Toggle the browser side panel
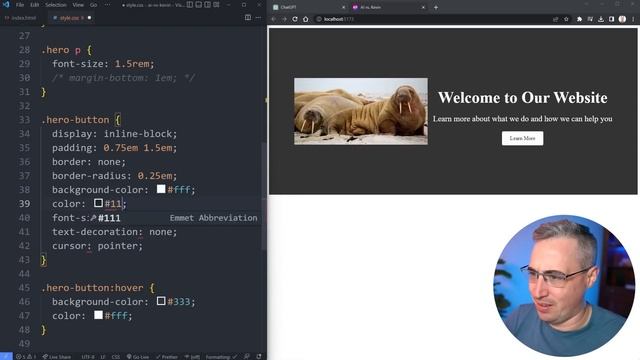This screenshot has height=360, width=640. [611, 19]
